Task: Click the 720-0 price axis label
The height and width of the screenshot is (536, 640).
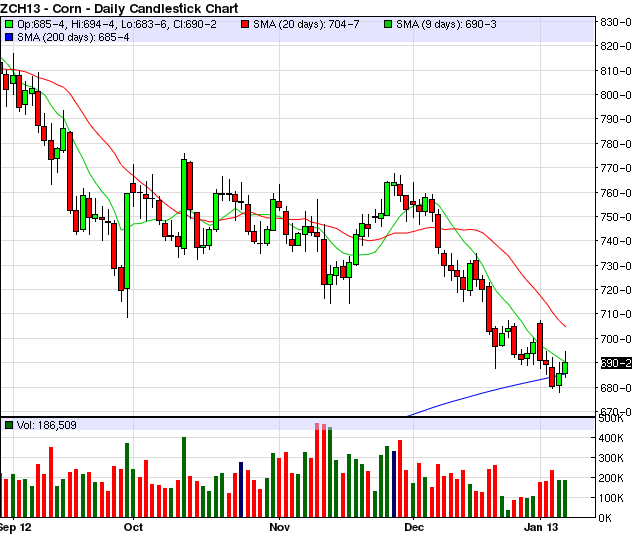Action: point(616,290)
